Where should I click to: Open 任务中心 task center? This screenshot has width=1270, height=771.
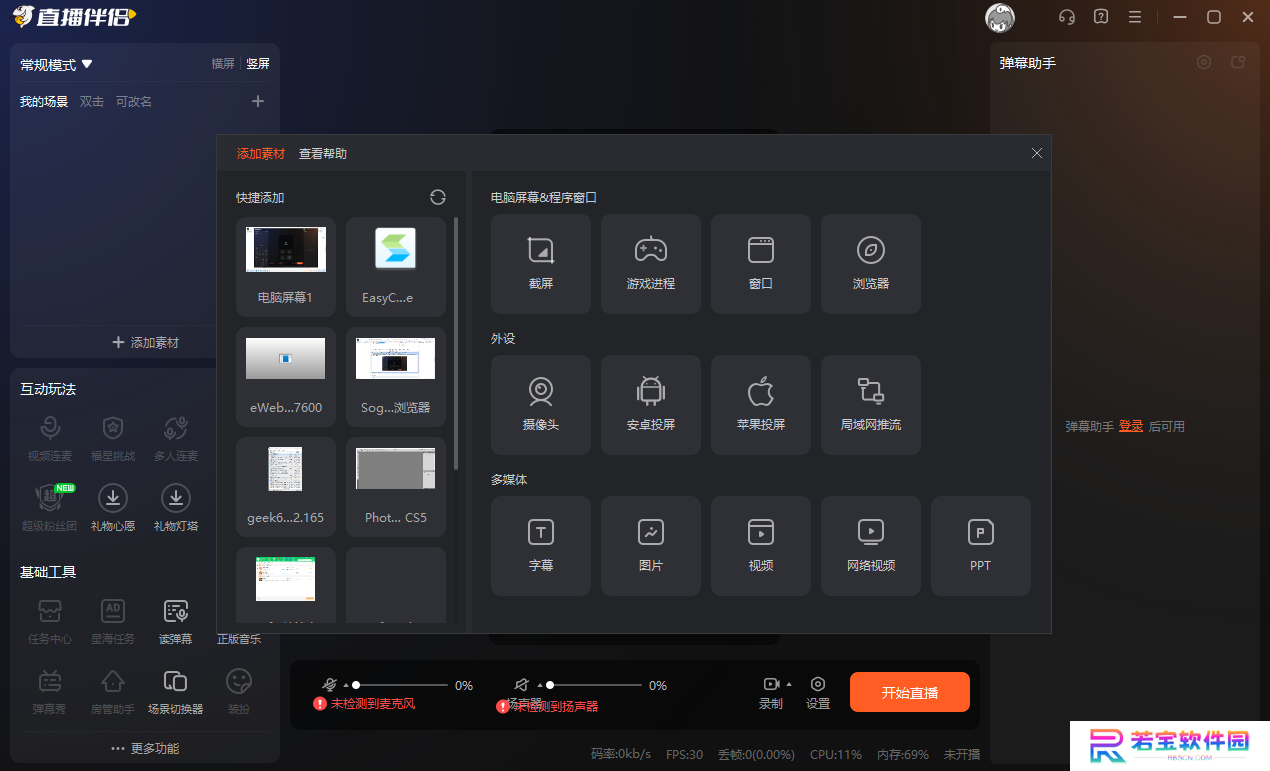tap(50, 620)
